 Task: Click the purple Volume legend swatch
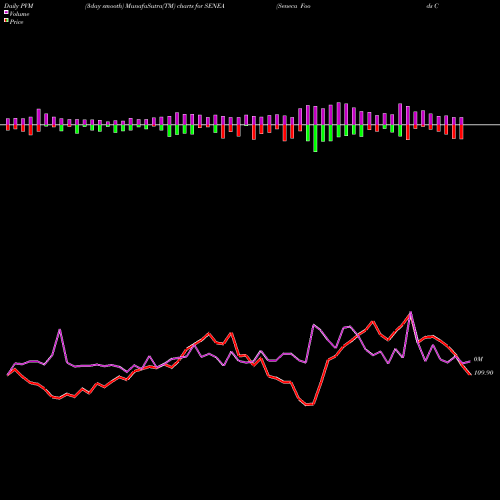click(x=6, y=12)
